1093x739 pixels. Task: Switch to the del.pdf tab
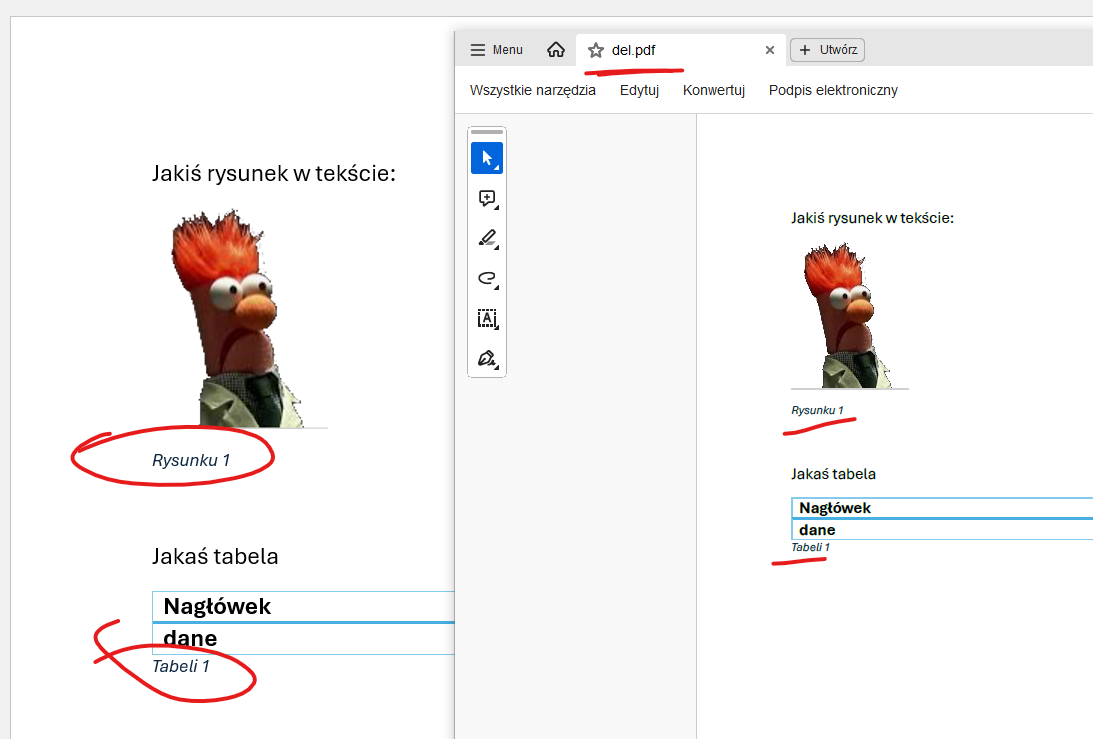click(x=681, y=50)
